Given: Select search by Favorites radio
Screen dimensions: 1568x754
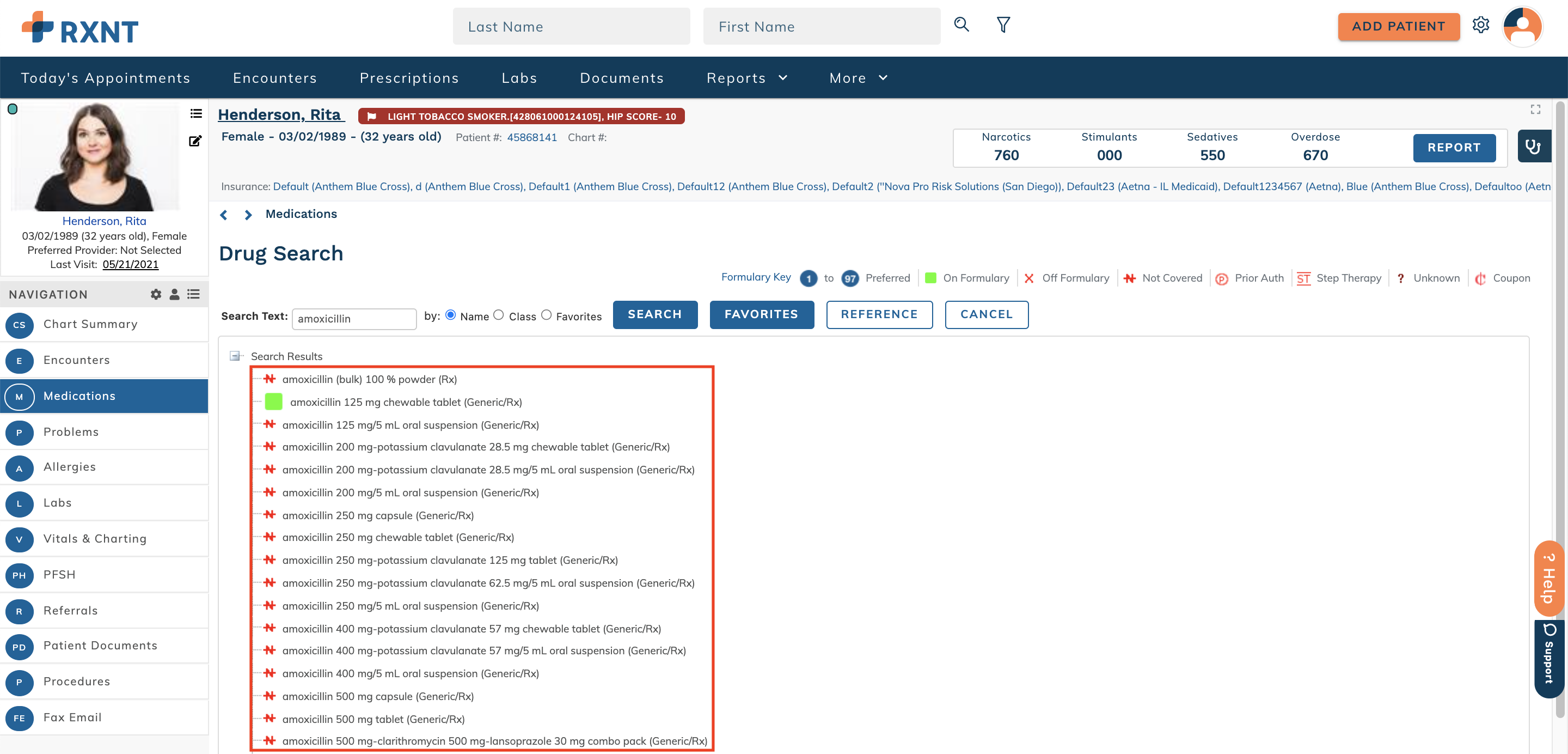Looking at the screenshot, I should [546, 315].
